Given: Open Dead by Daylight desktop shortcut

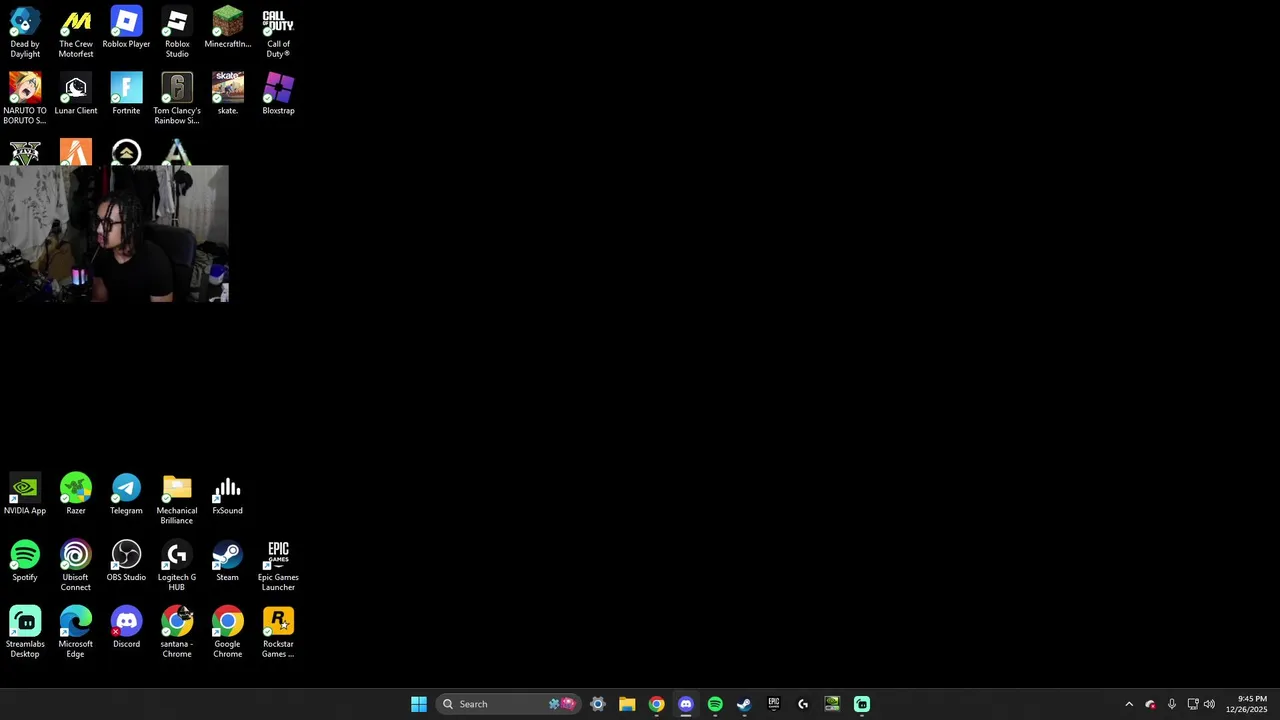Looking at the screenshot, I should [x=25, y=32].
